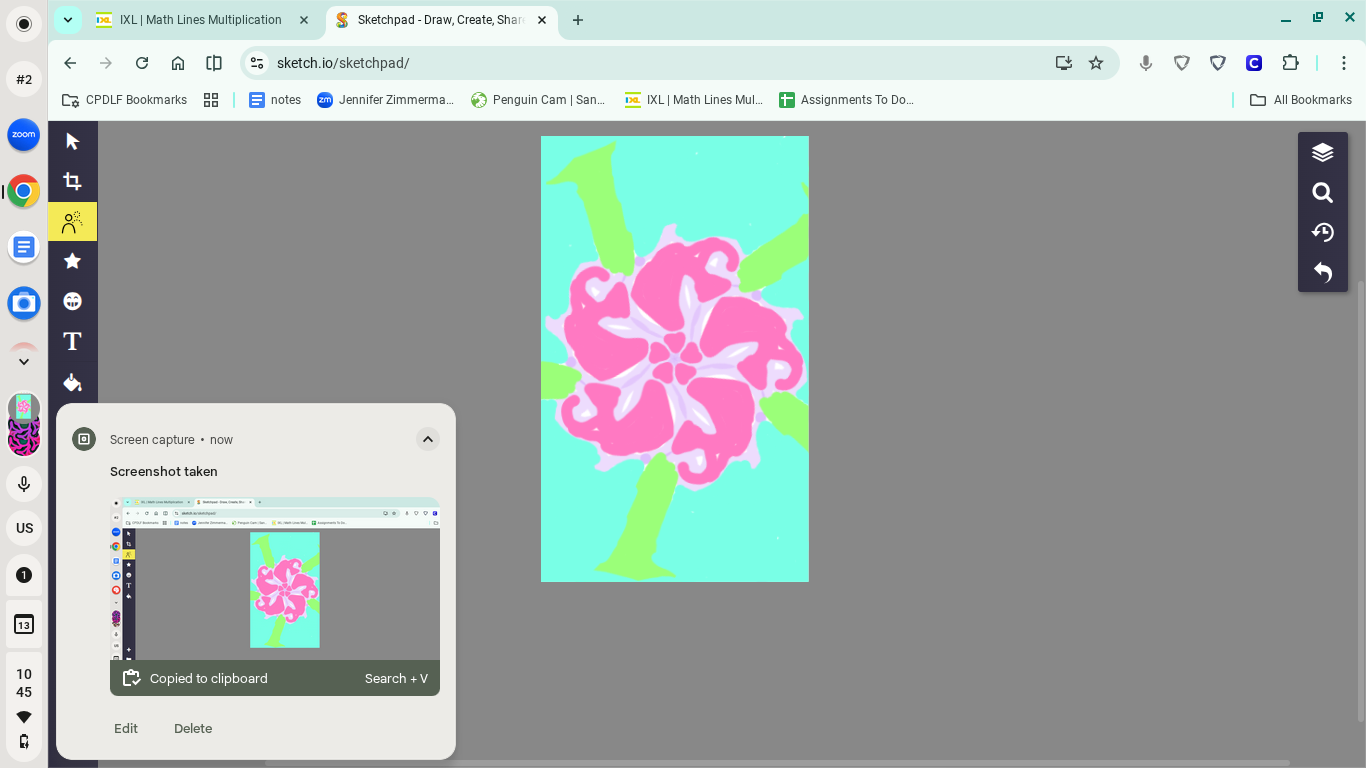1366x768 pixels.
Task: Collapse the Screen capture notification
Action: [x=427, y=439]
